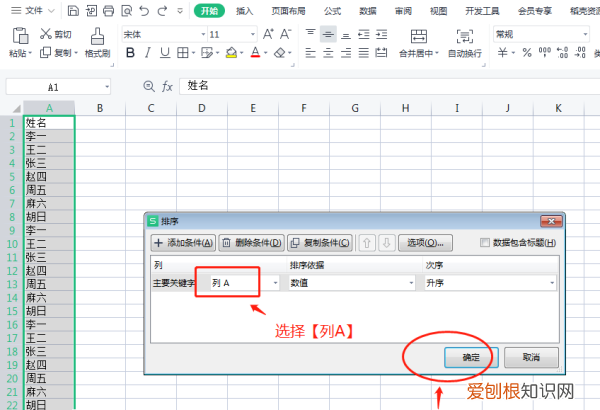Switch to the 插入 ribbon tab

245,11
